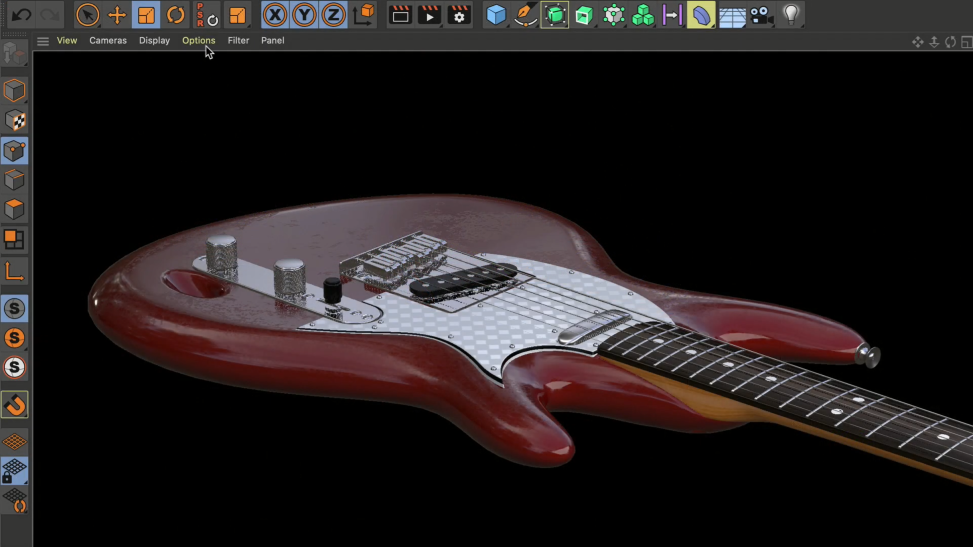The height and width of the screenshot is (547, 973).
Task: Open the Subdivision Surface generators icon
Action: [x=555, y=15]
